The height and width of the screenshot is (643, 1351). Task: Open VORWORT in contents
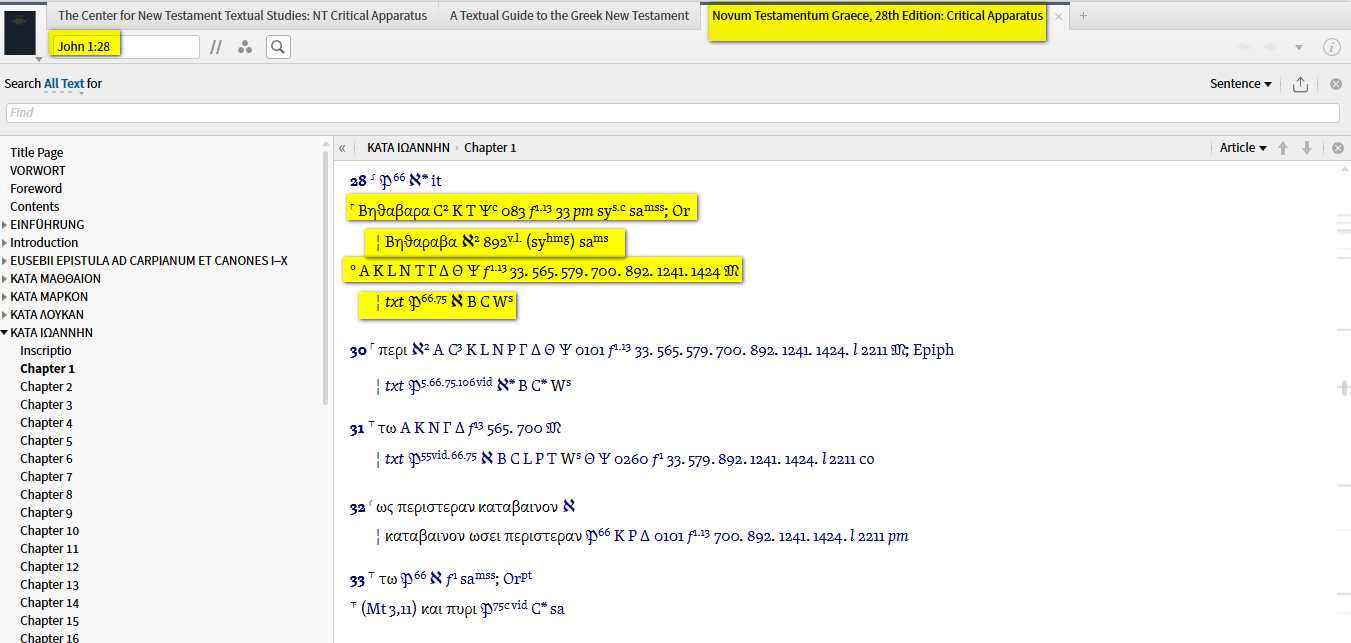point(38,171)
